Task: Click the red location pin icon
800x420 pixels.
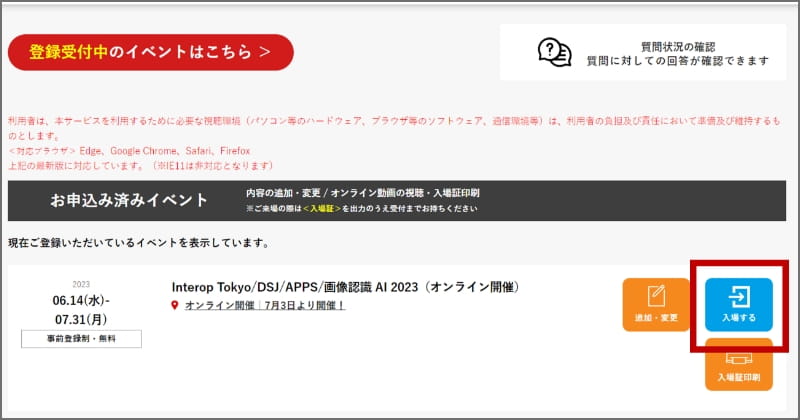Action: 174,305
